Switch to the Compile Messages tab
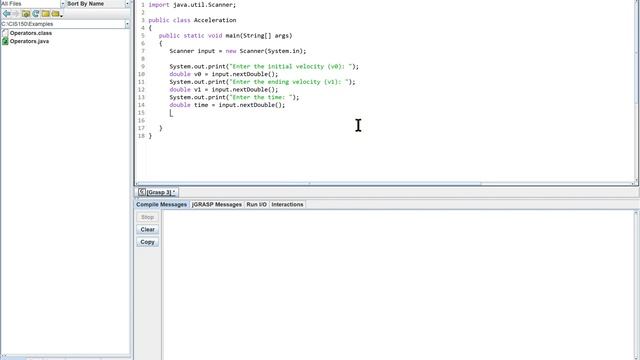This screenshot has width=640, height=360. (x=162, y=204)
